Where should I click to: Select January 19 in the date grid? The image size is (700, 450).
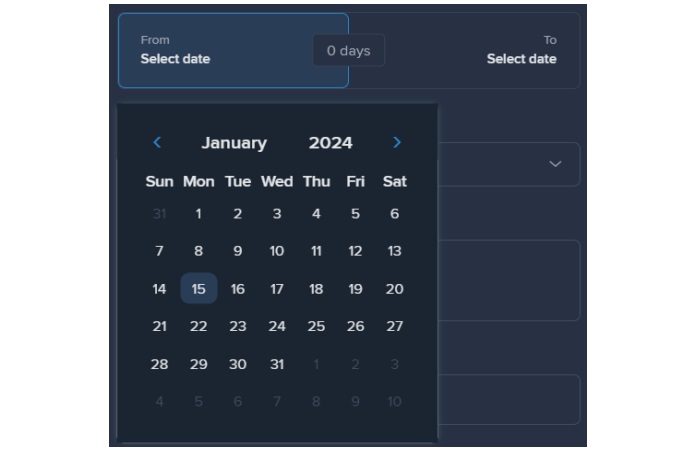pyautogui.click(x=355, y=289)
